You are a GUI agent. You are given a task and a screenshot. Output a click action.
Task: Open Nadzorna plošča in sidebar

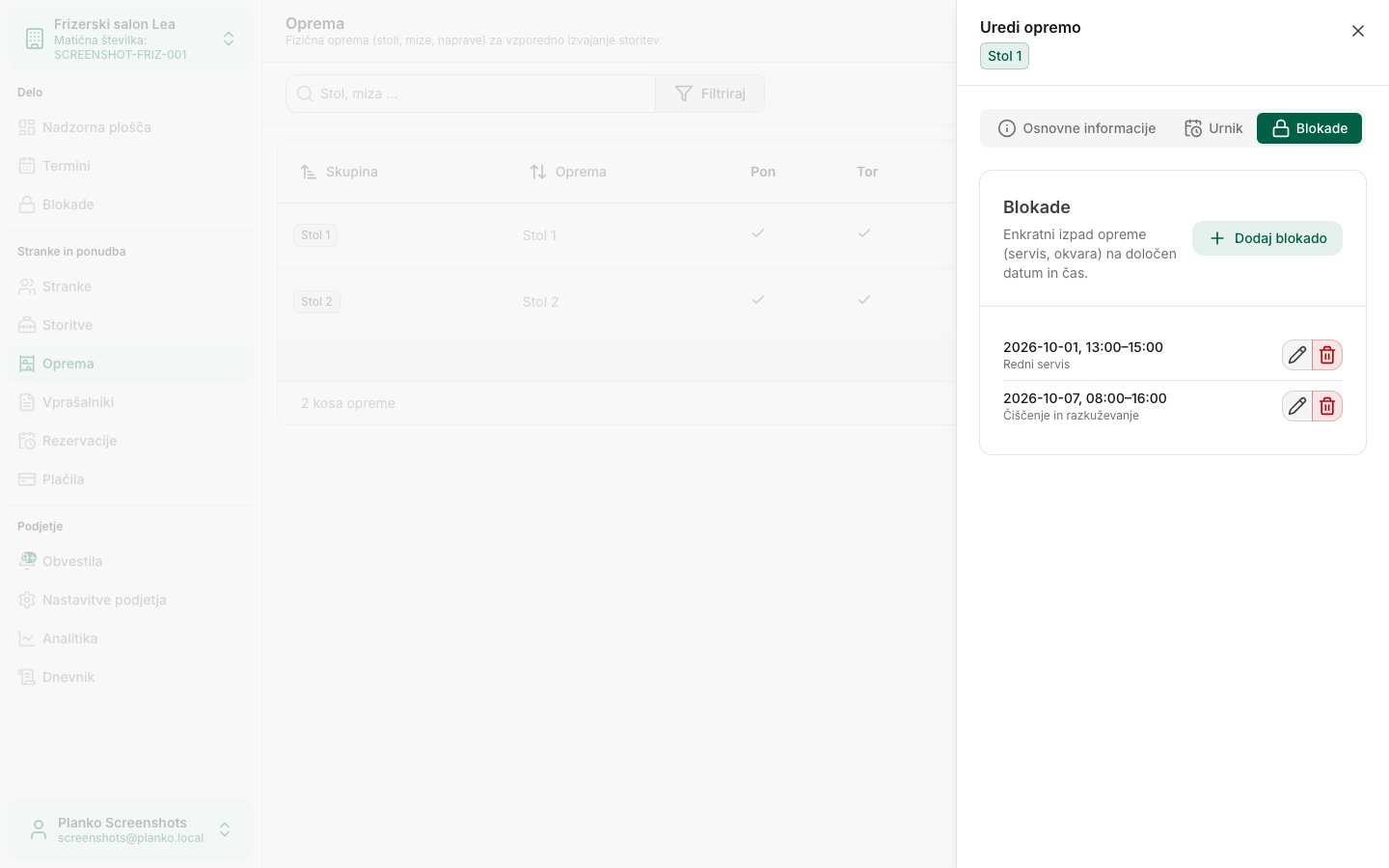131,127
